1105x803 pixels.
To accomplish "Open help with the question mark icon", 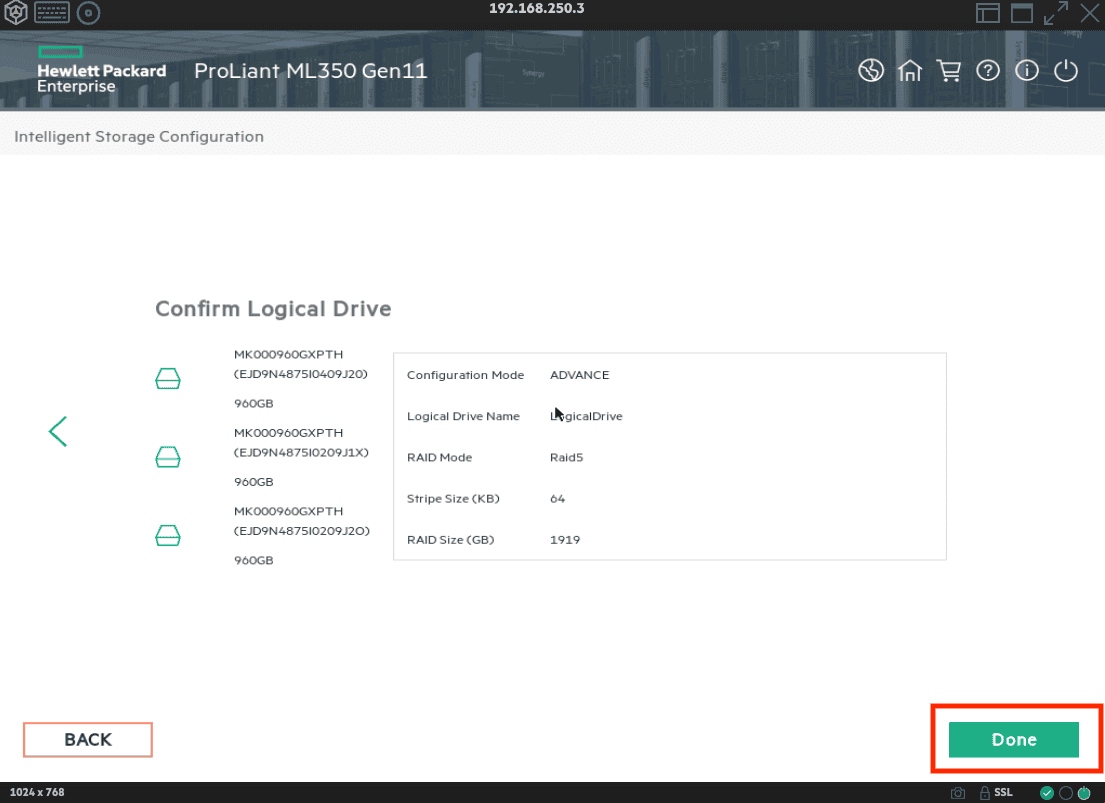I will 988,71.
